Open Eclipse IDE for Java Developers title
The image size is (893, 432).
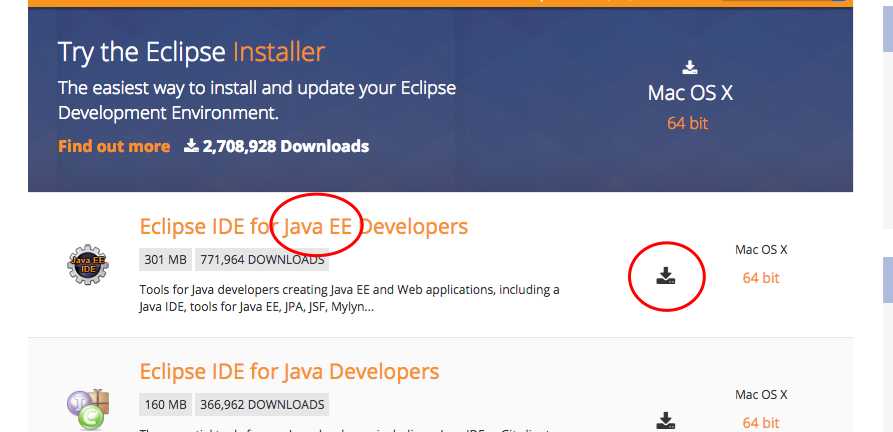point(289,372)
